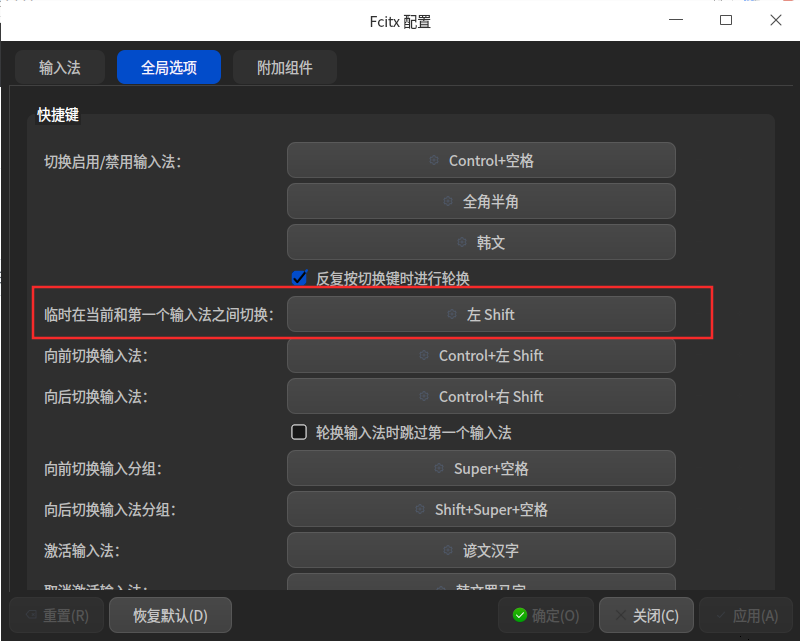Enable 轮换输入法时跳过第一个输入法 checkbox
The image size is (800, 641).
(x=299, y=432)
